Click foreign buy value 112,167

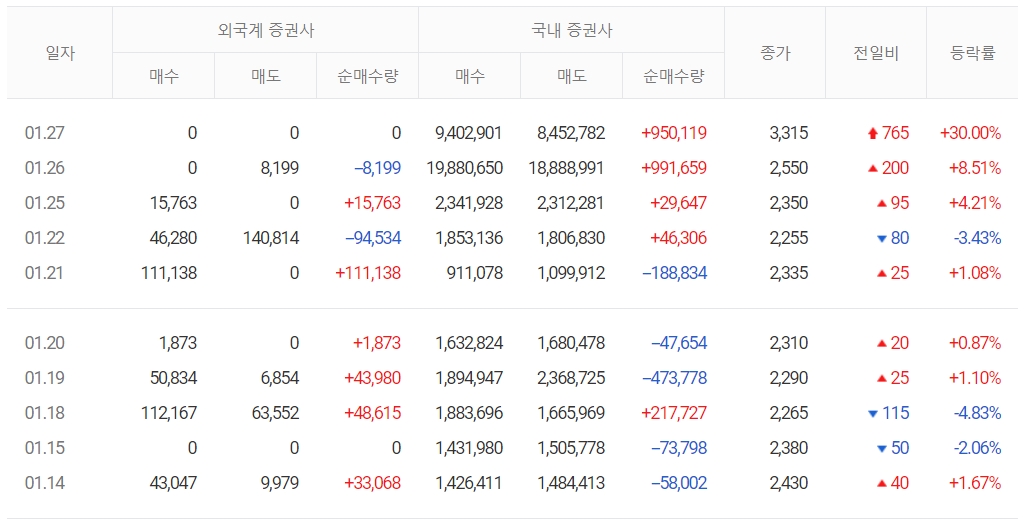(x=169, y=413)
